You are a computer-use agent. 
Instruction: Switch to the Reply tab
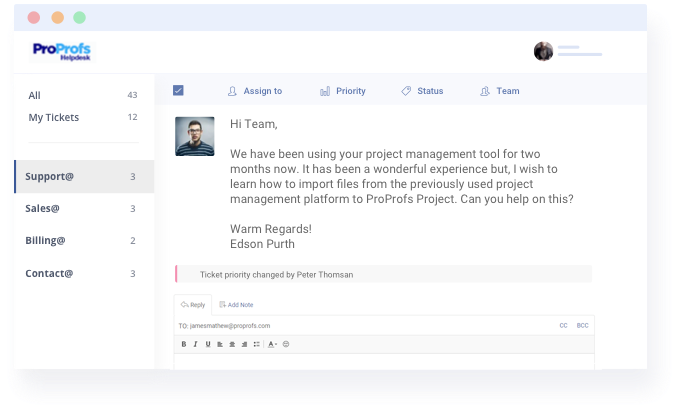[x=193, y=304]
